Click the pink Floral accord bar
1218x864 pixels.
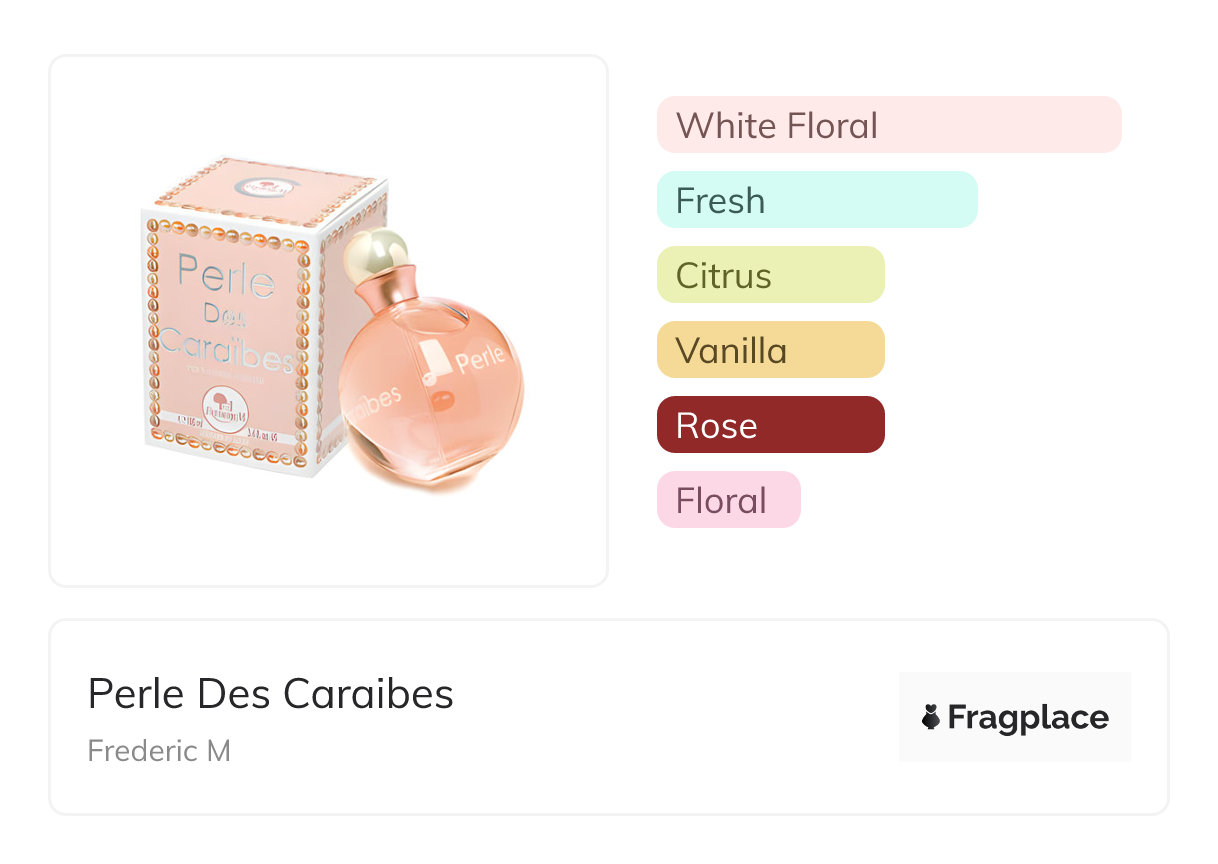coord(728,500)
